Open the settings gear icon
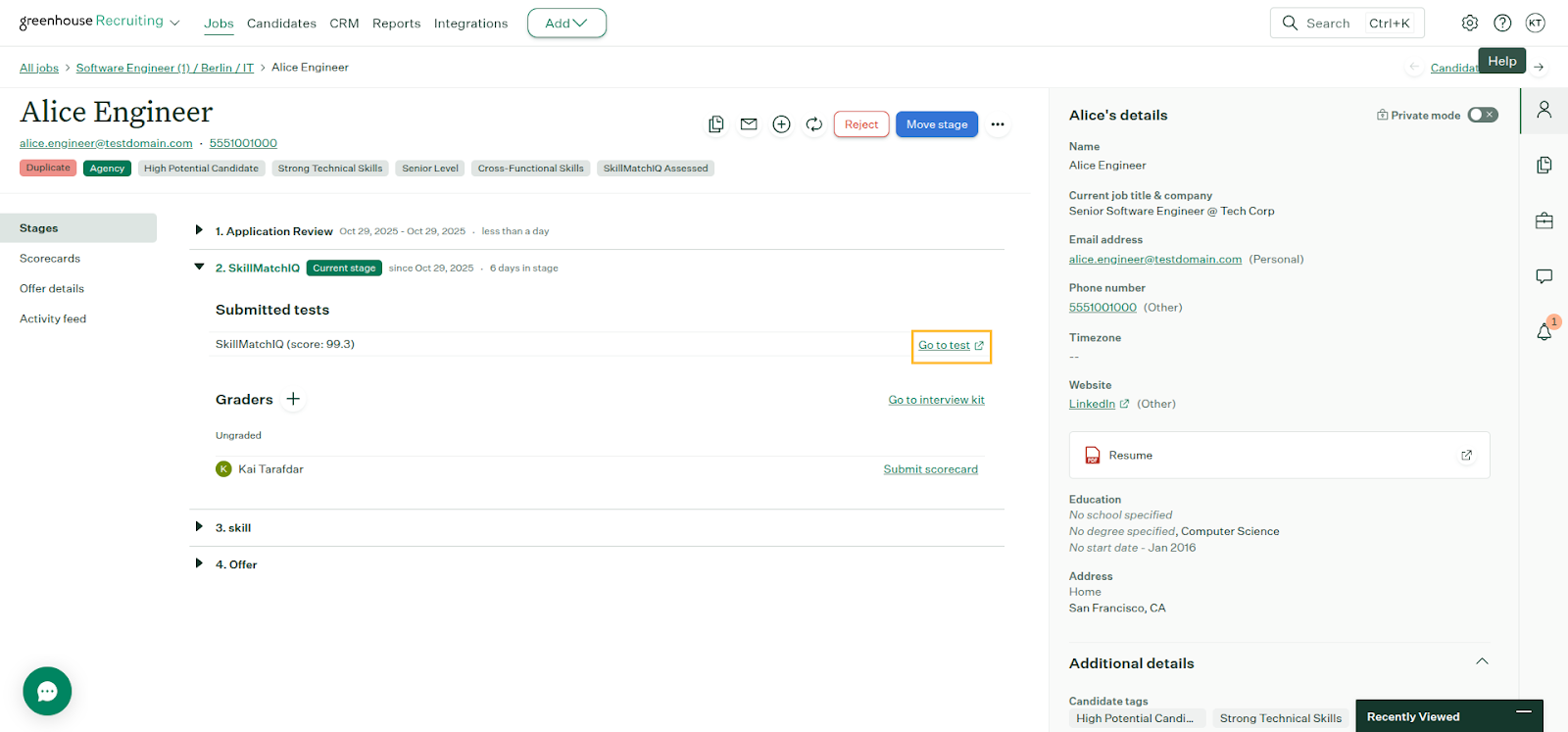Image resolution: width=1568 pixels, height=732 pixels. [1469, 24]
